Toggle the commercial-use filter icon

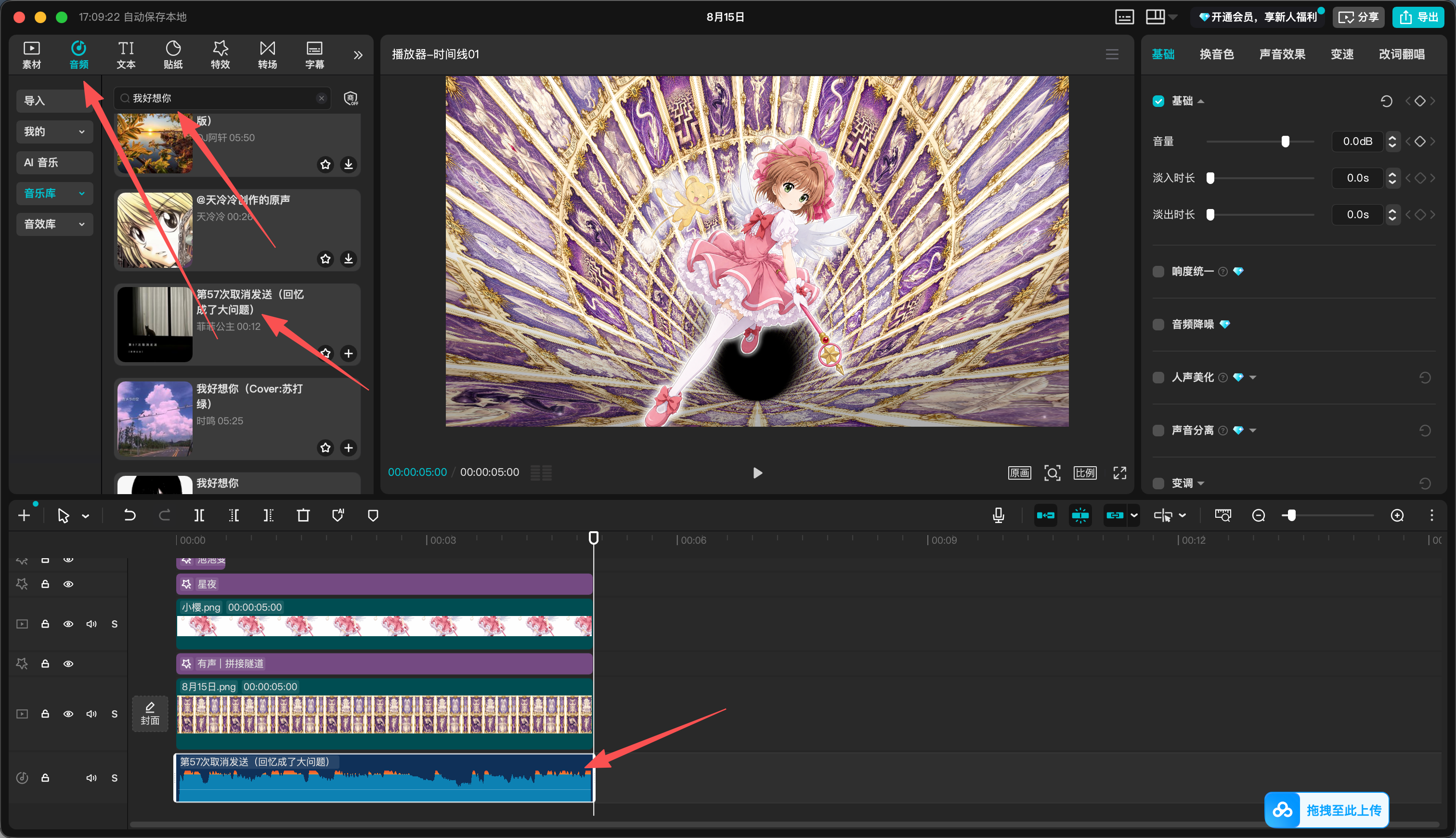351,98
